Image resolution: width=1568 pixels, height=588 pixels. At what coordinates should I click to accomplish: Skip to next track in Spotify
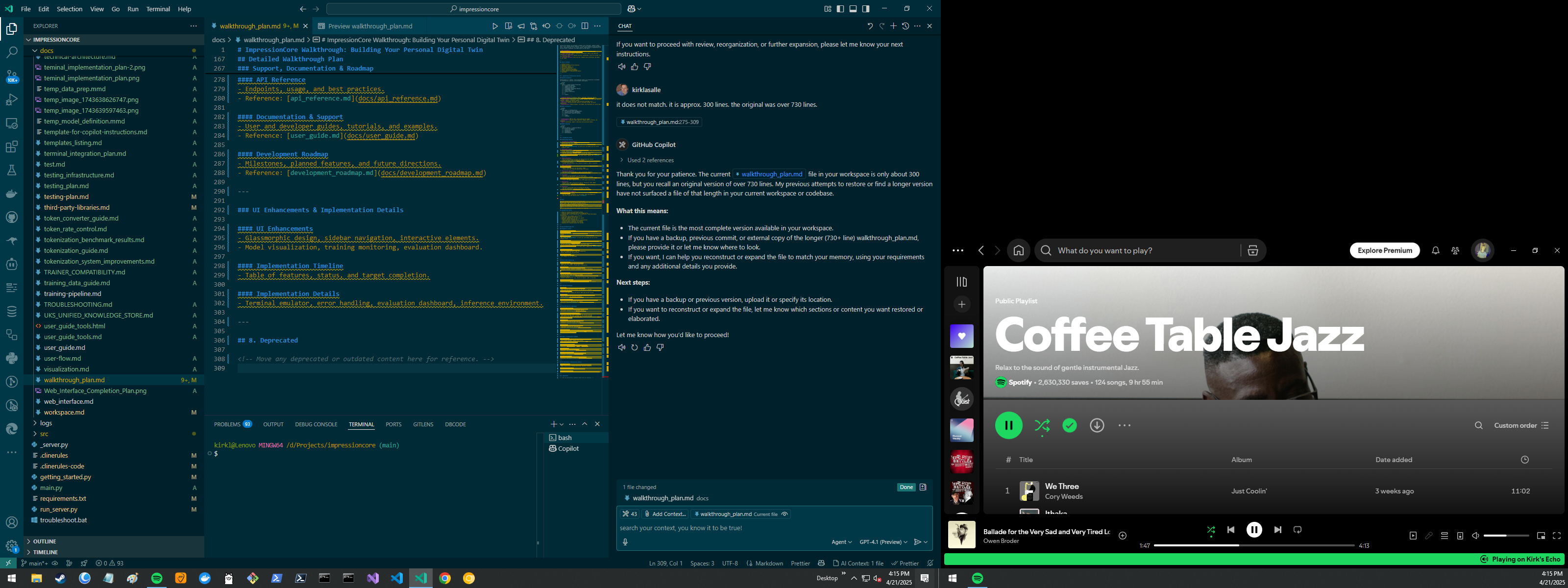click(1277, 530)
